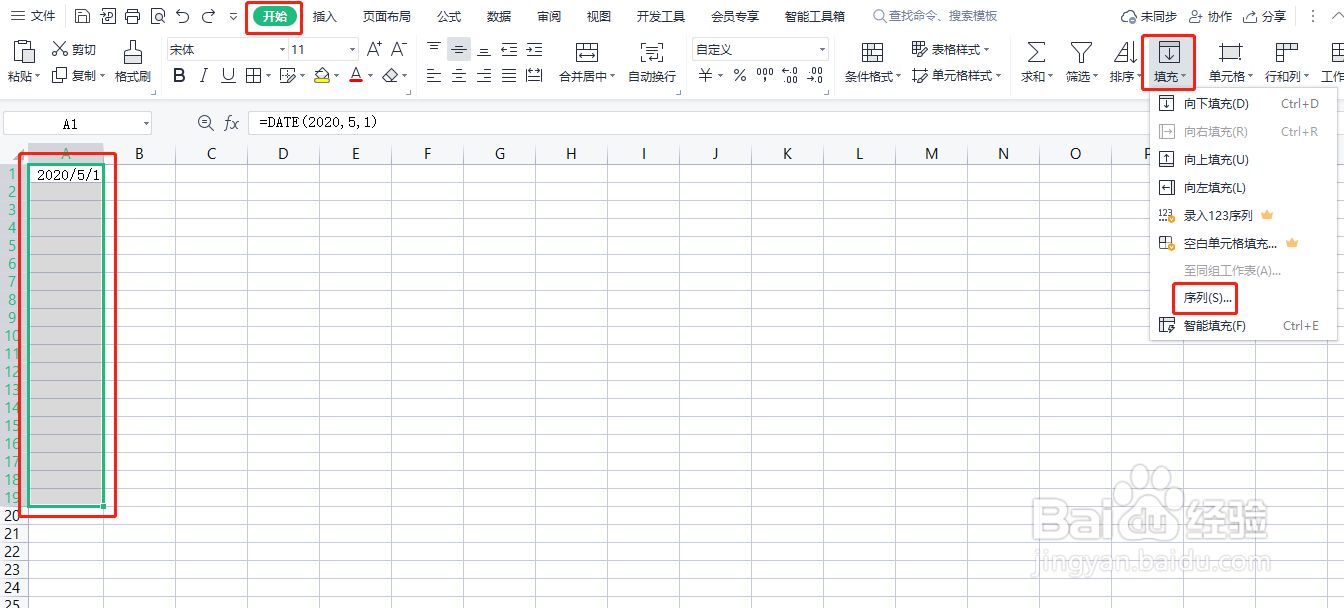The height and width of the screenshot is (608, 1344).
Task: Switch to the Formulas (公式) tab
Action: (449, 16)
